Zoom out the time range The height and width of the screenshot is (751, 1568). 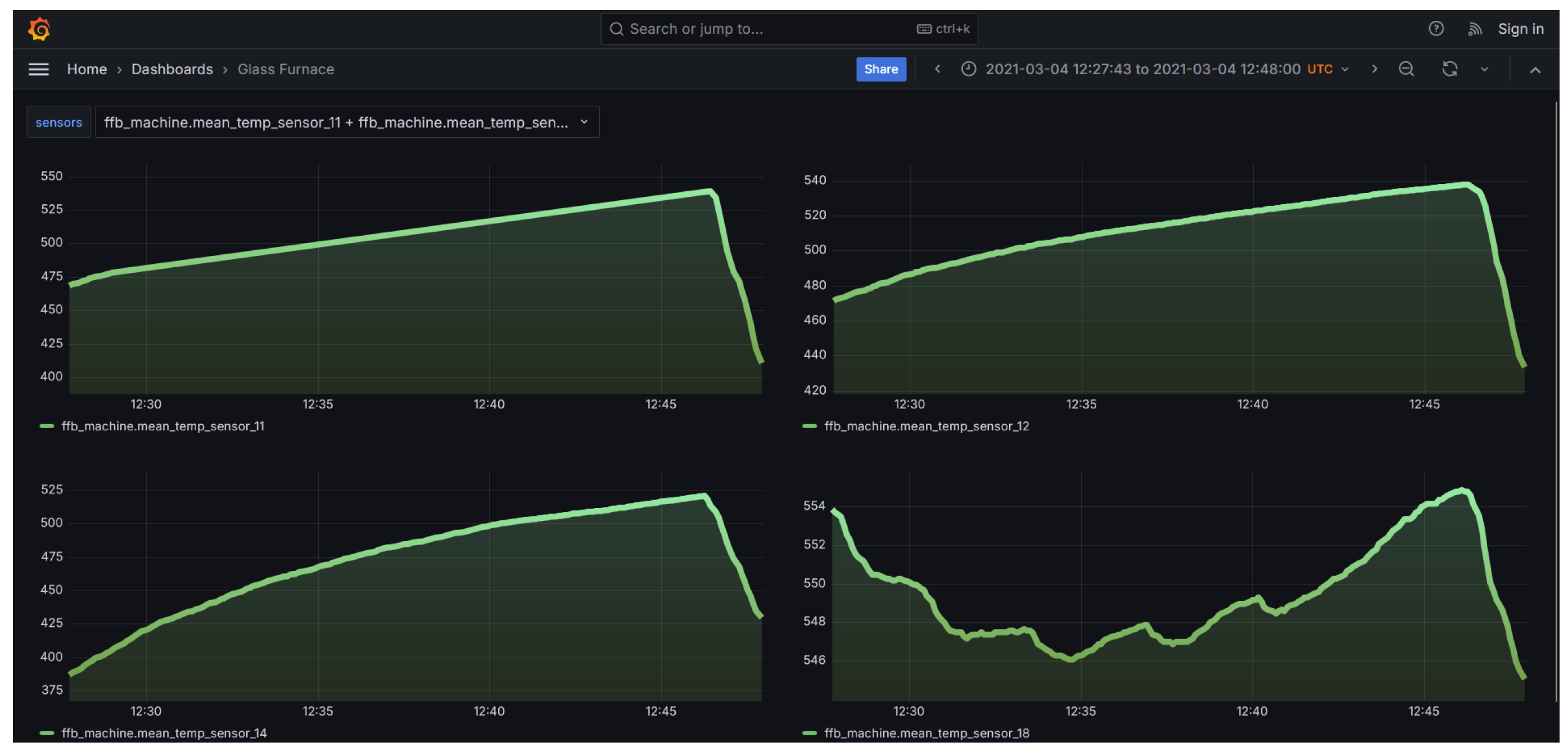coord(1406,69)
